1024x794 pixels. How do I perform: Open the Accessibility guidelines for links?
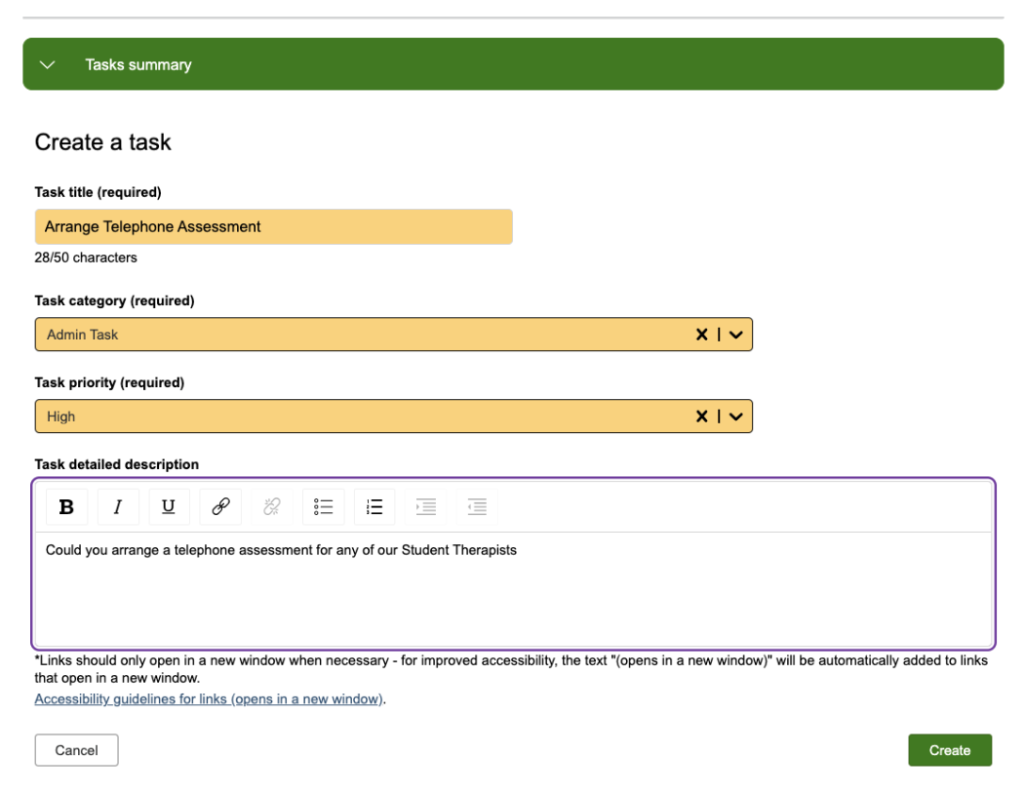pos(209,699)
